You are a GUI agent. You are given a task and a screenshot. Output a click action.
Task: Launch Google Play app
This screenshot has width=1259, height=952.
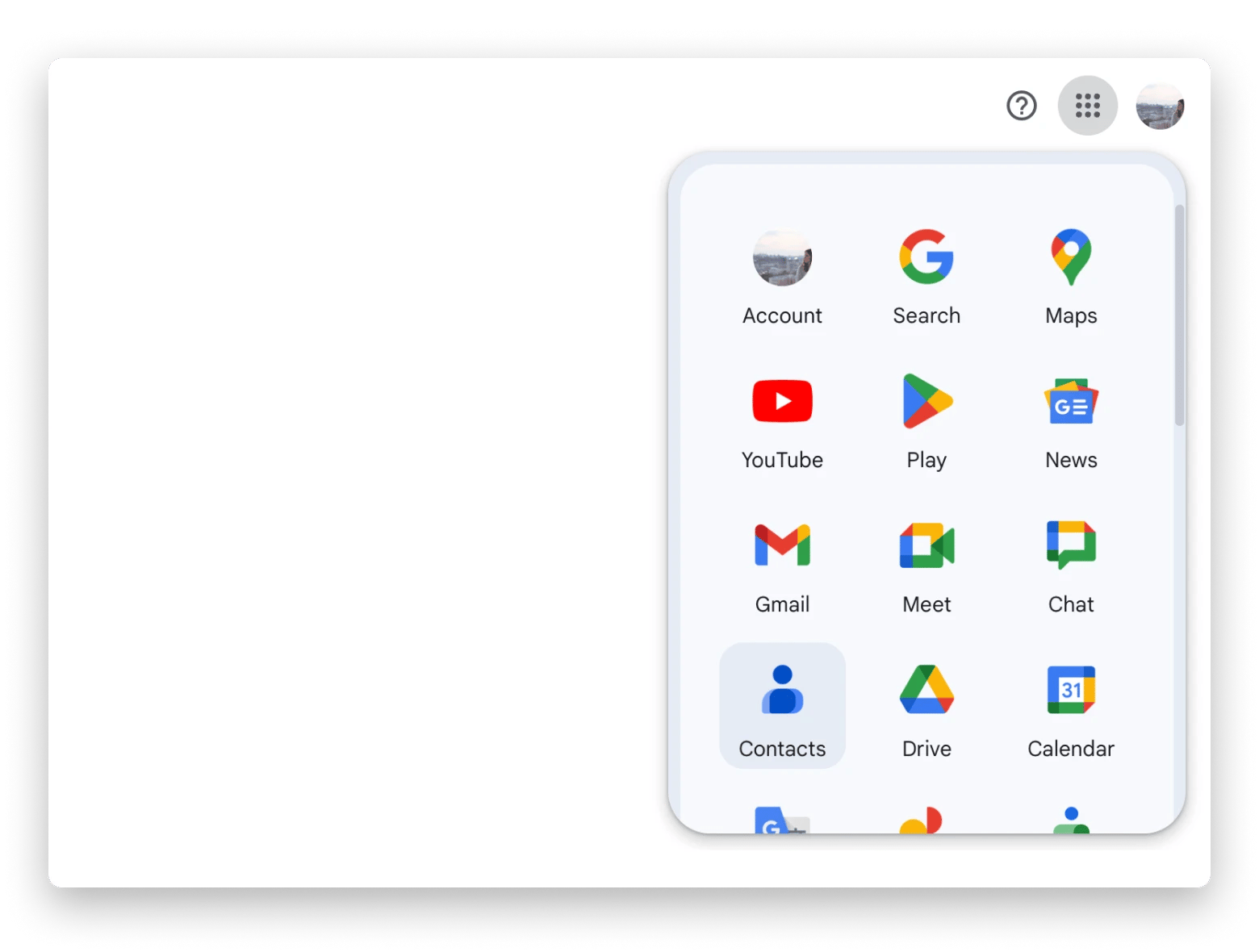click(926, 420)
